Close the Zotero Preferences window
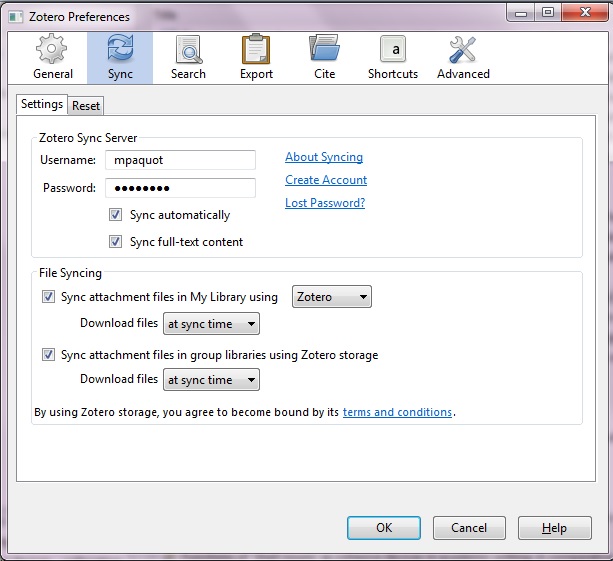The image size is (613, 561). 585,13
